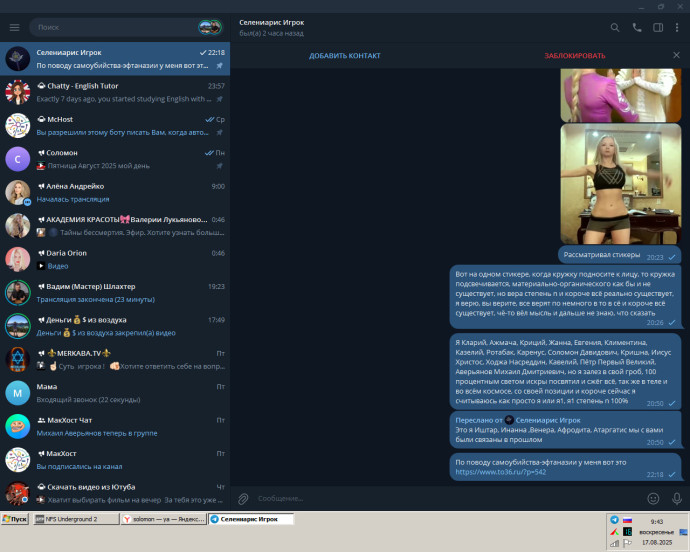Close the add contact bar

tap(676, 55)
